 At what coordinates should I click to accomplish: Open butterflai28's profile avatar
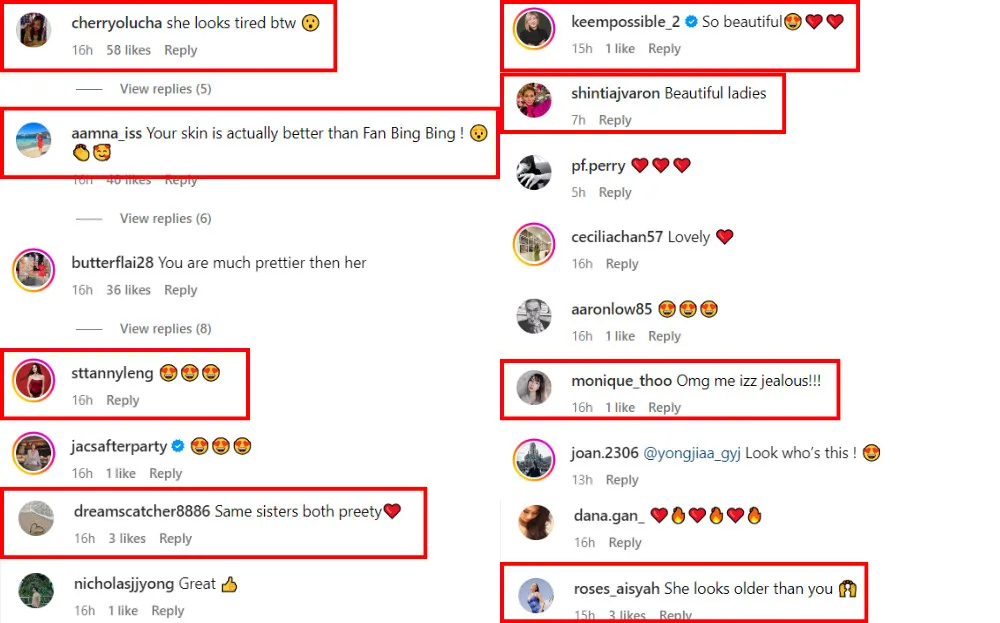[33, 271]
